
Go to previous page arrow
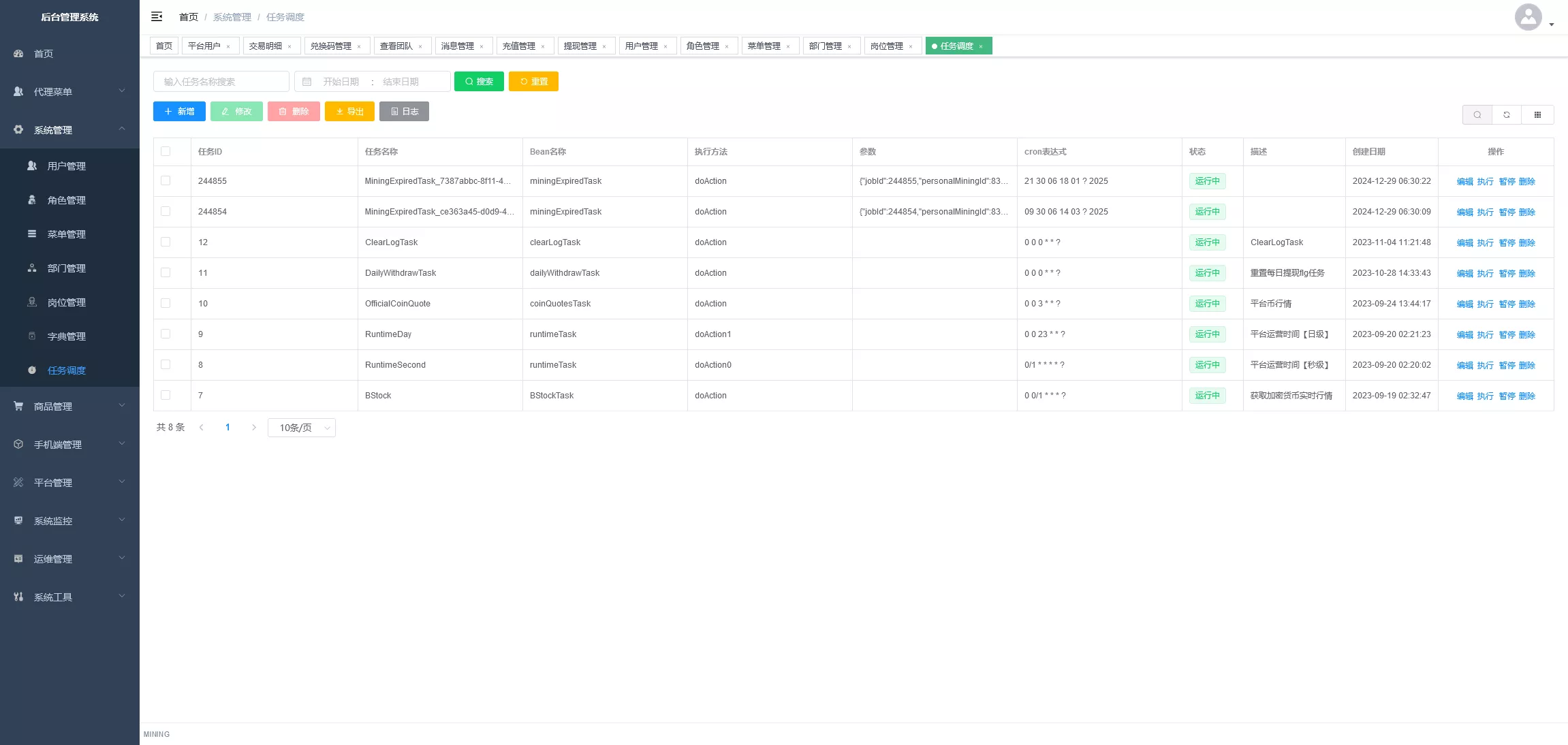pyautogui.click(x=202, y=428)
